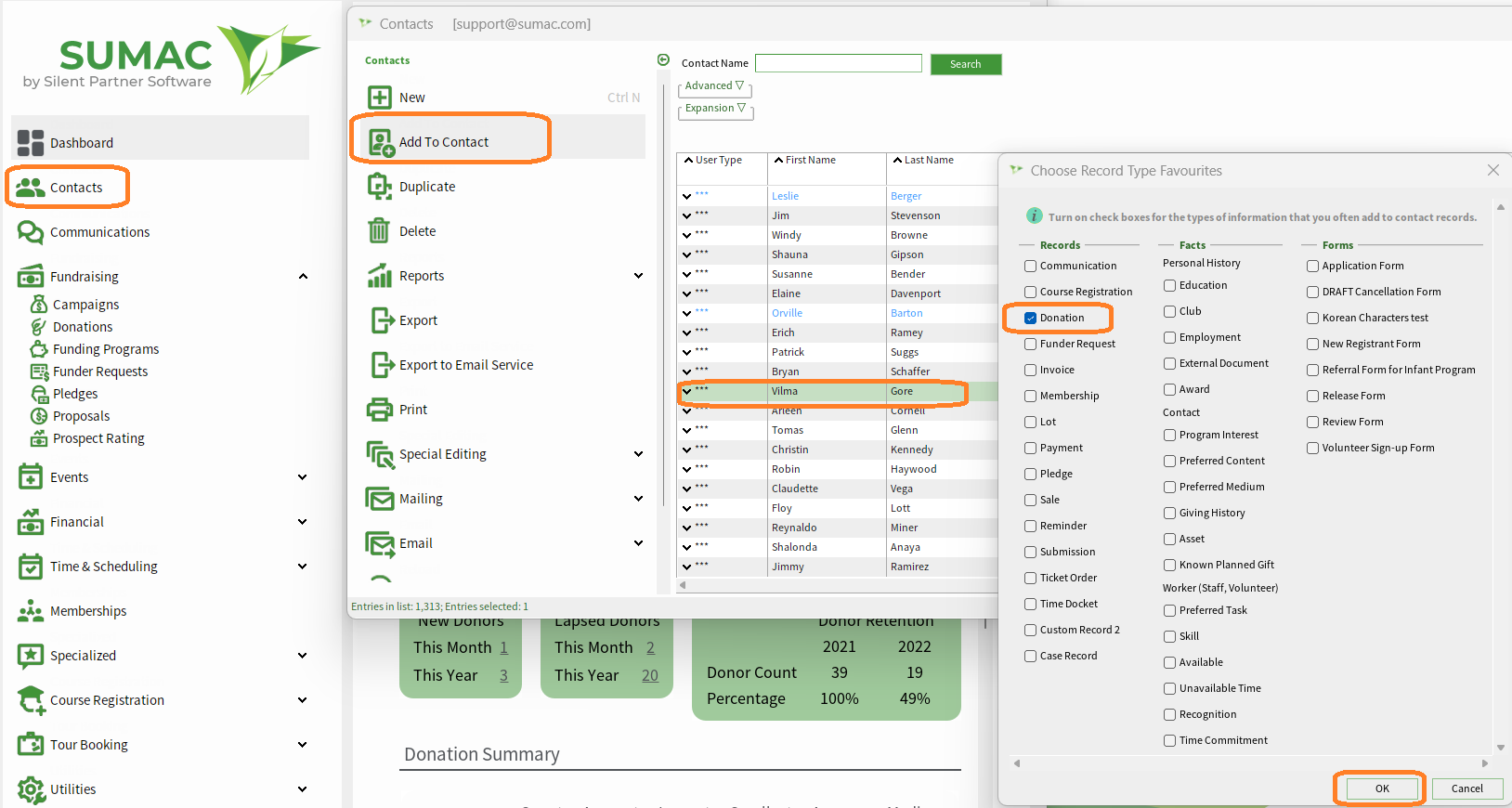Expand the row chevron for Leslie Berger
This screenshot has height=808, width=1512.
(686, 197)
